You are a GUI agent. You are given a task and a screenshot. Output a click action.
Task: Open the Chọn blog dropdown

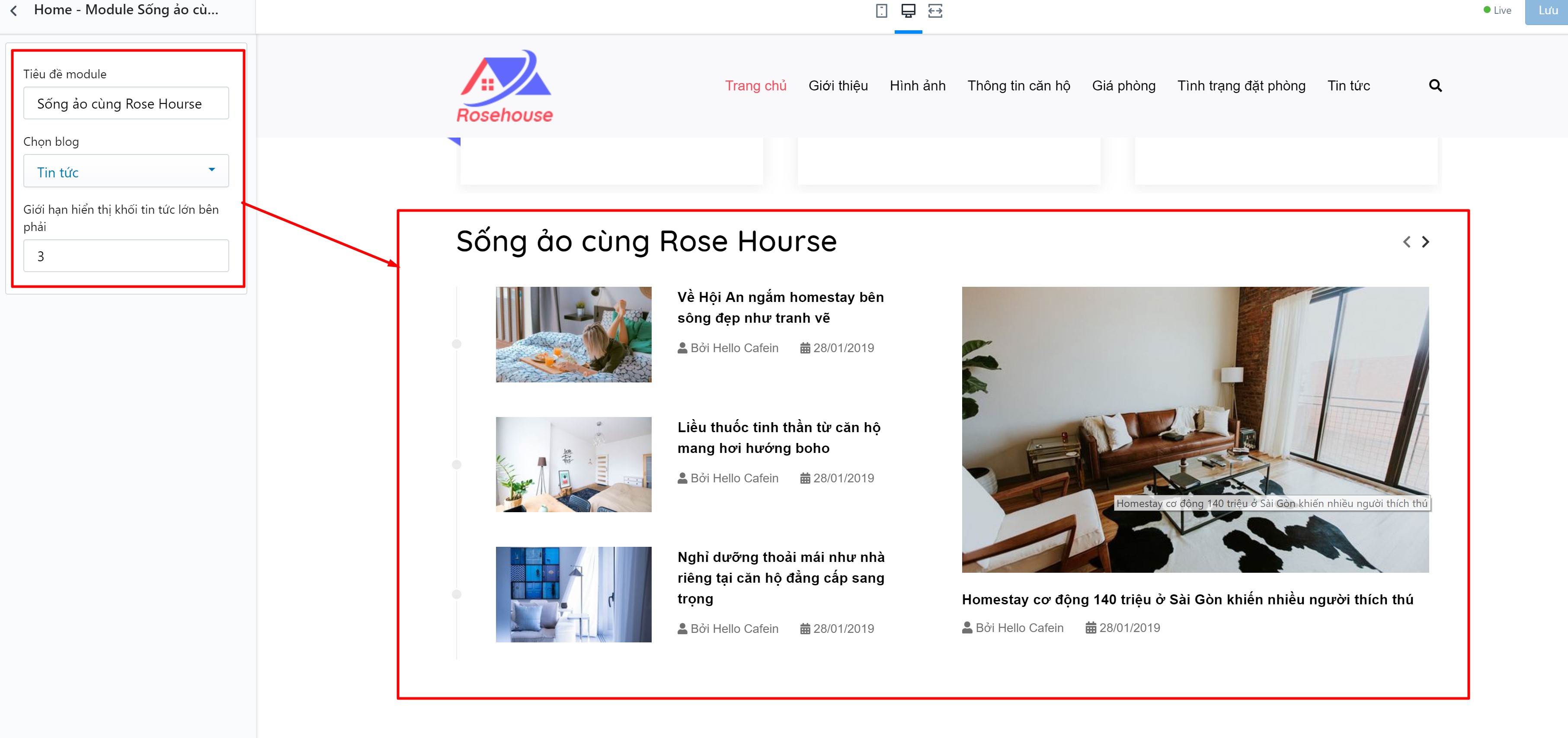pyautogui.click(x=126, y=171)
